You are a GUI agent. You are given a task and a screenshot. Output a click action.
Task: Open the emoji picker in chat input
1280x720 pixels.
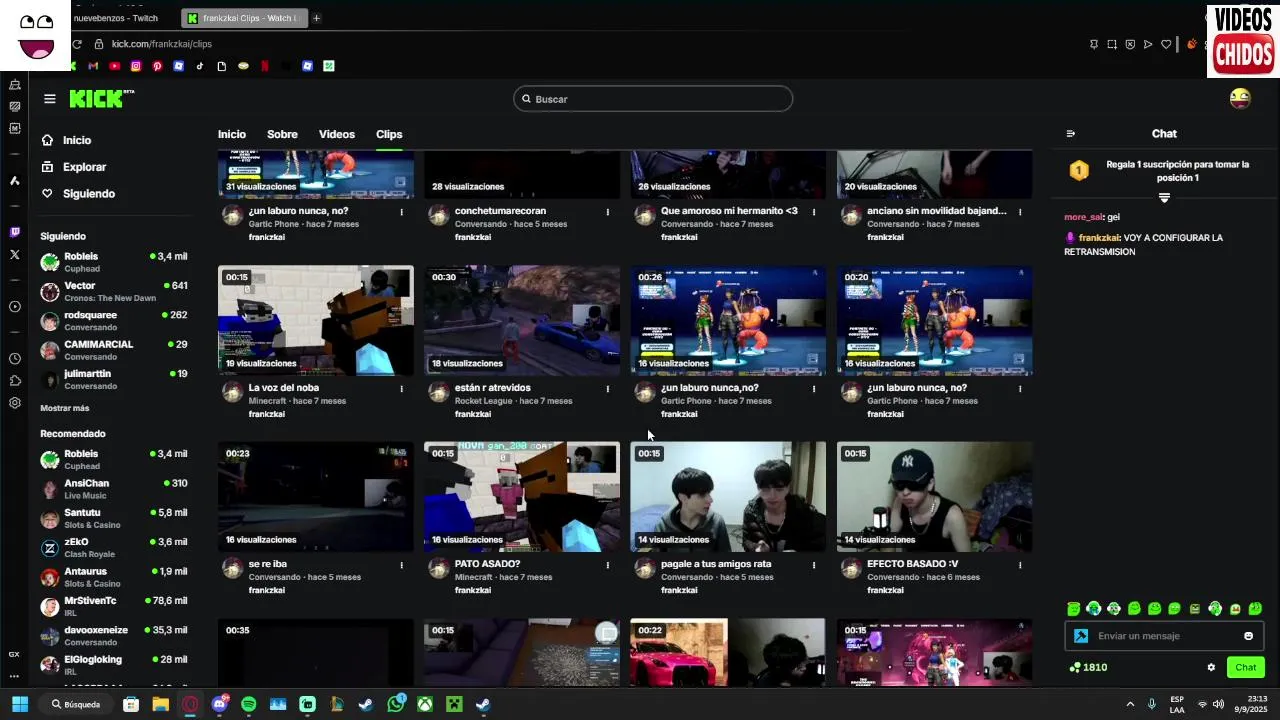(x=1248, y=636)
